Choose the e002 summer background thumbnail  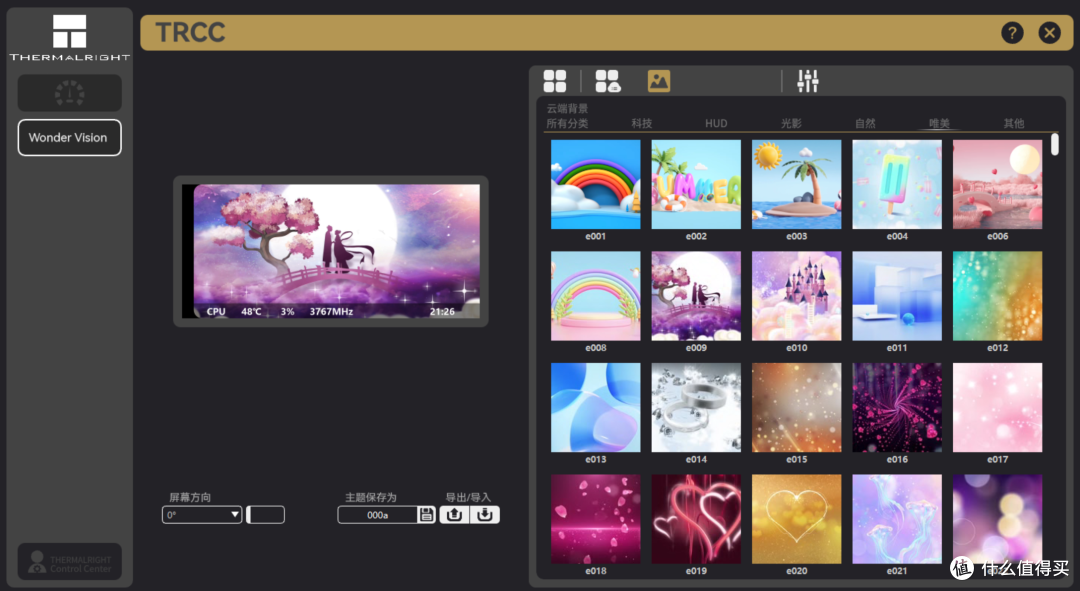point(696,185)
